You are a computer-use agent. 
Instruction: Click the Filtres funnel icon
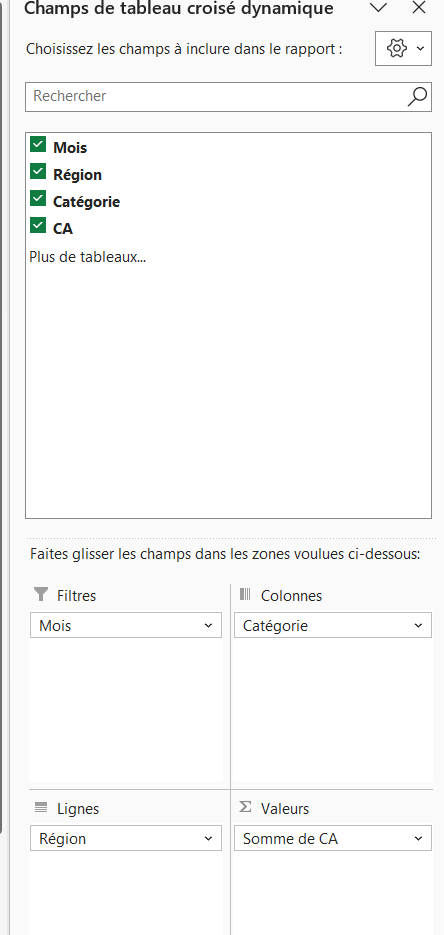coord(41,594)
